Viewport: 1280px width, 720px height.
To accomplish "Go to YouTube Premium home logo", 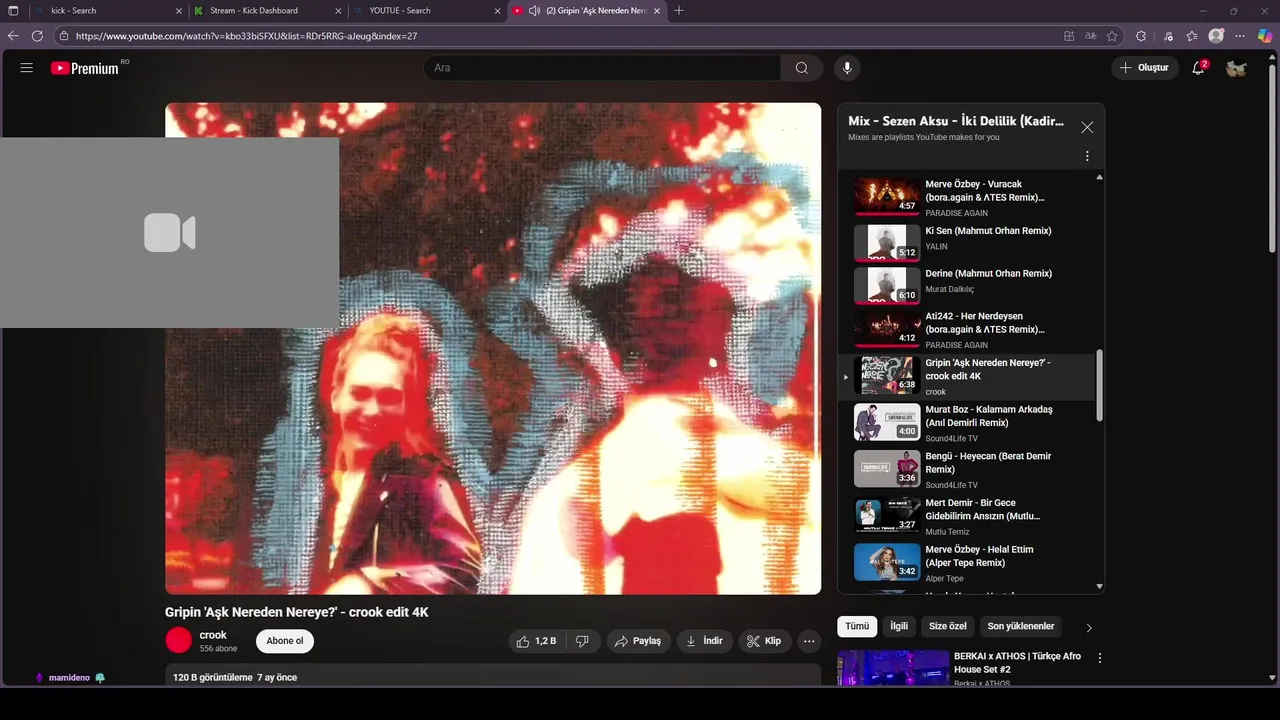I will [x=85, y=68].
